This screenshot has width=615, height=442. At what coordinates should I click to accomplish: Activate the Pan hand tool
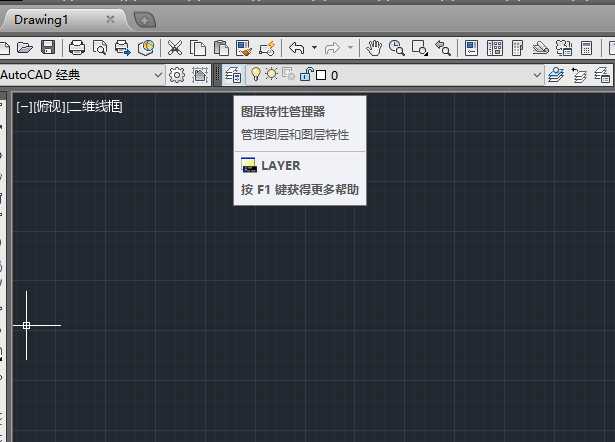click(373, 48)
